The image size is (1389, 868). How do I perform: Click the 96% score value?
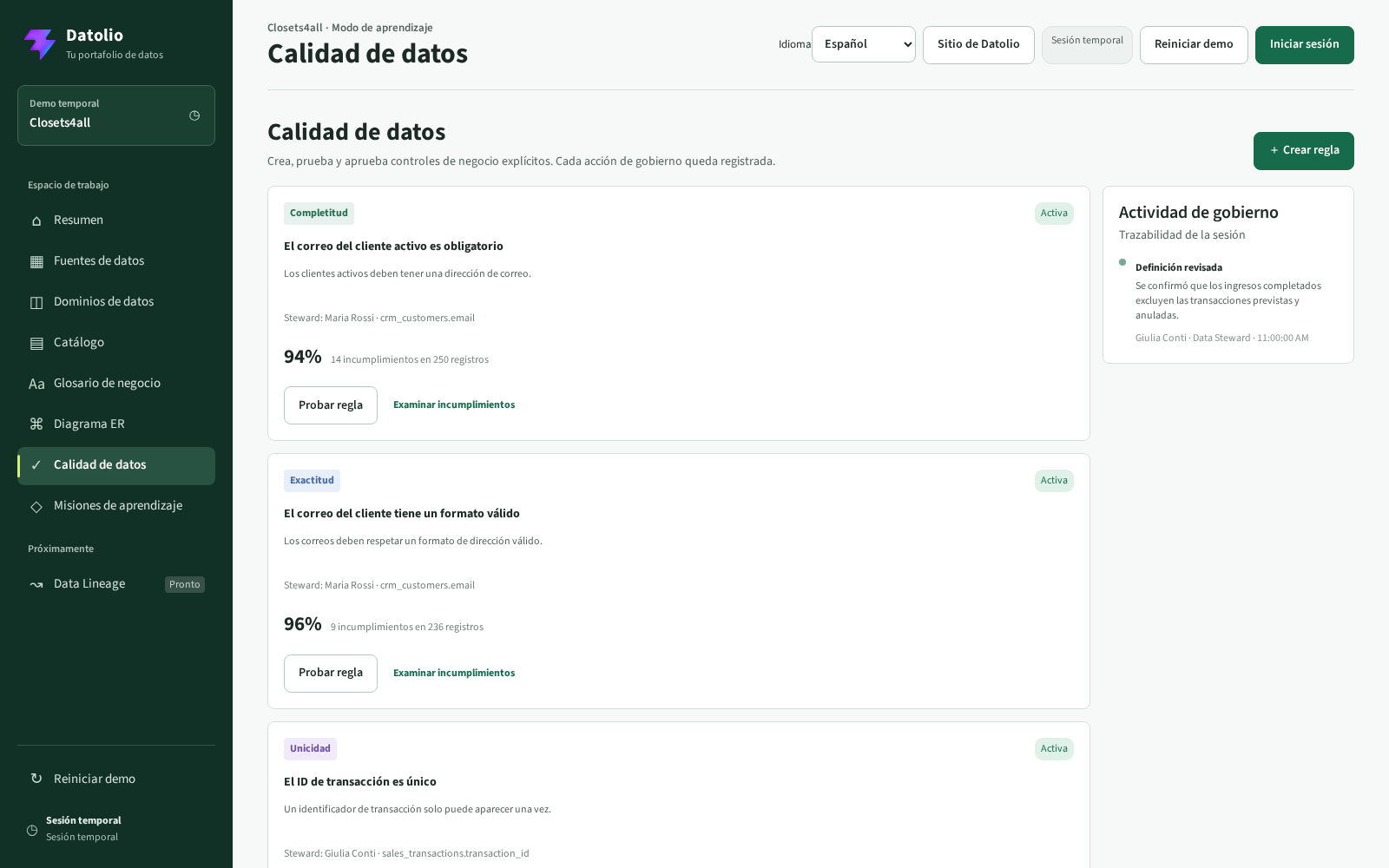click(x=303, y=624)
